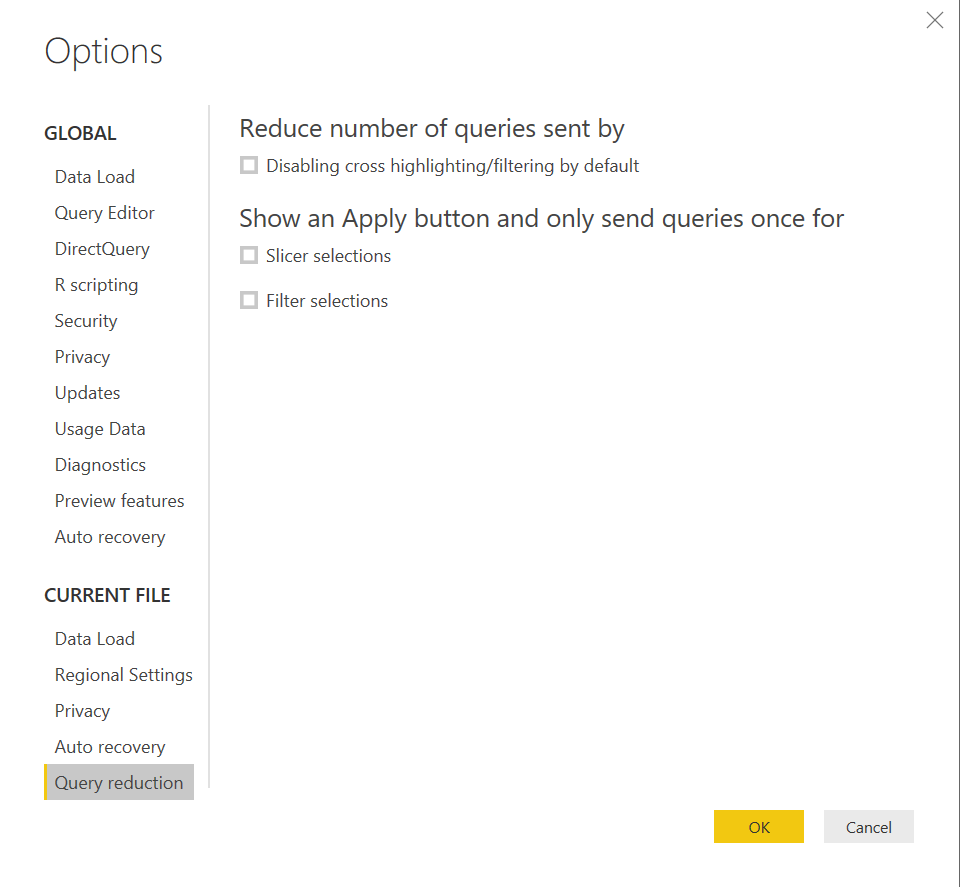The image size is (960, 887).
Task: Select Regional Settings for current file
Action: point(123,674)
